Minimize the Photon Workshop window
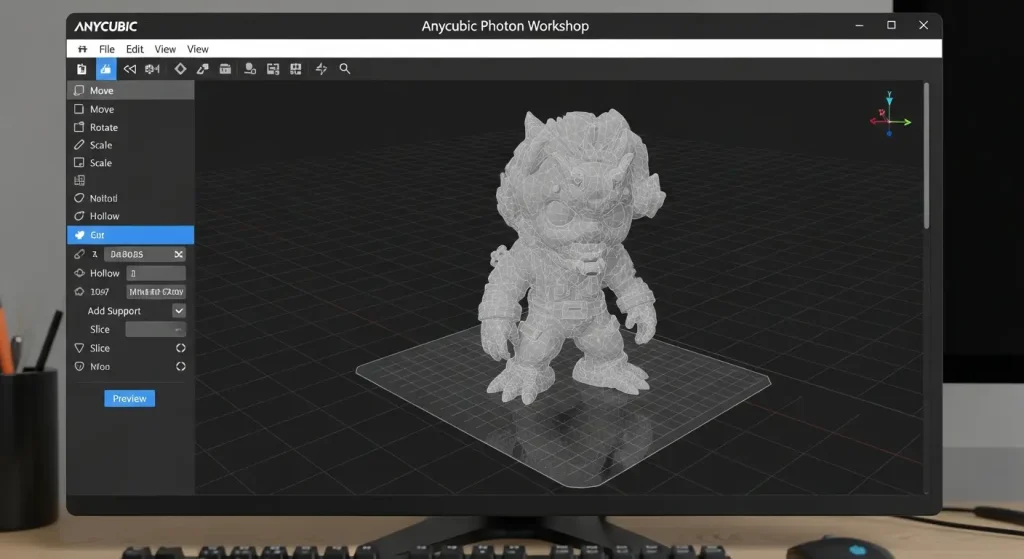 click(x=859, y=25)
